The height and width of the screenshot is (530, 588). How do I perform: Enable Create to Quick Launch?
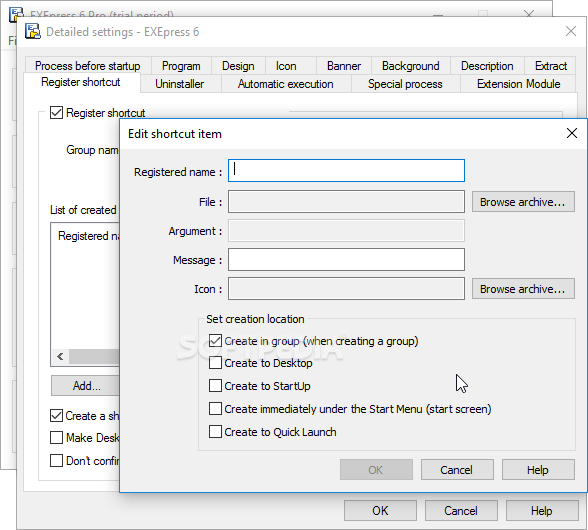pos(215,432)
